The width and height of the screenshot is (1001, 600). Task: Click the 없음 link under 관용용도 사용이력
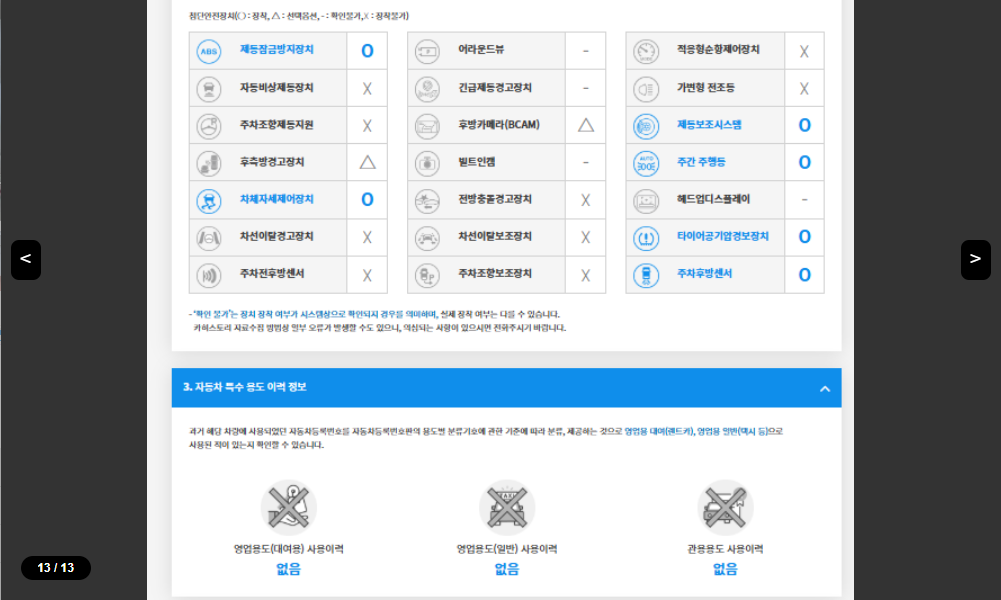pyautogui.click(x=725, y=568)
